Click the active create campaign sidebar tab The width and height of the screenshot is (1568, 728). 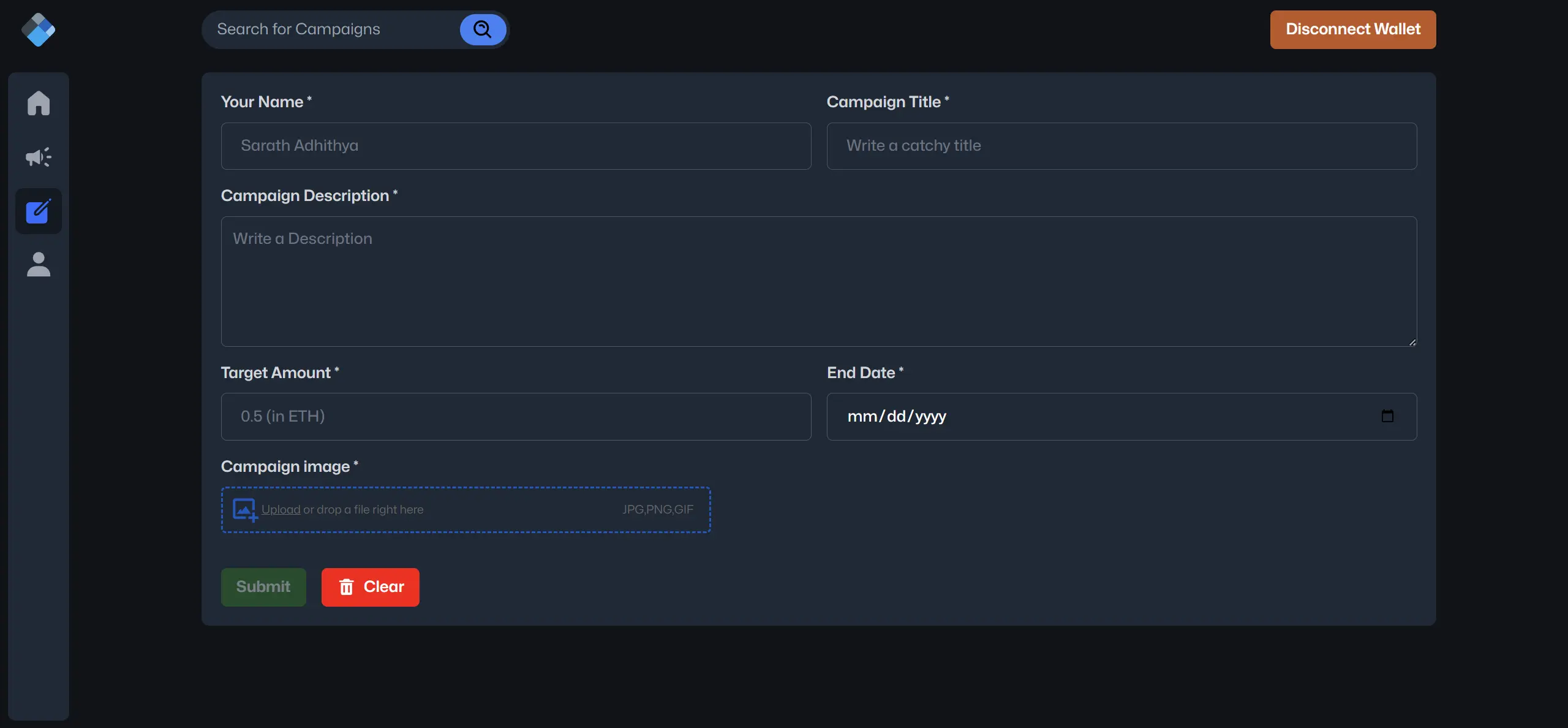tap(38, 210)
